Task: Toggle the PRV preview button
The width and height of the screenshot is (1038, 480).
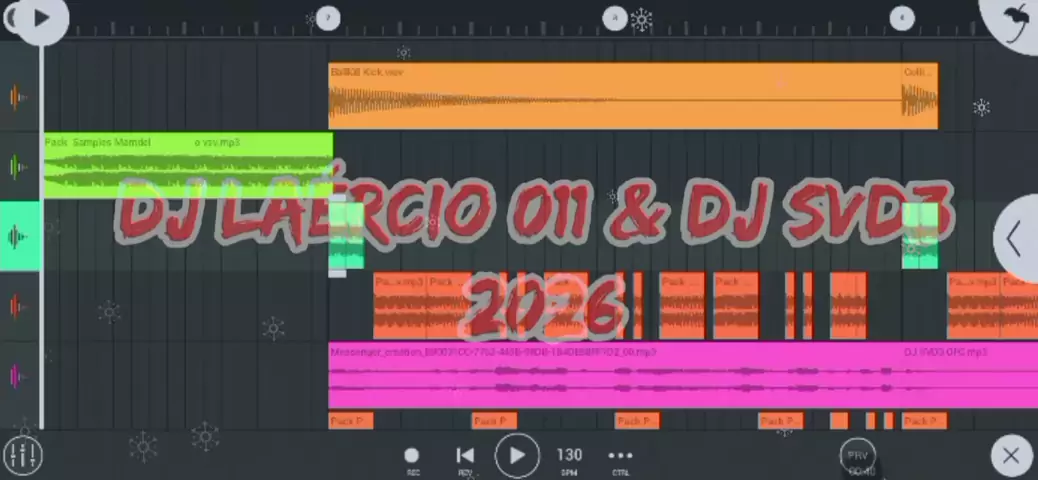Action: (x=857, y=455)
